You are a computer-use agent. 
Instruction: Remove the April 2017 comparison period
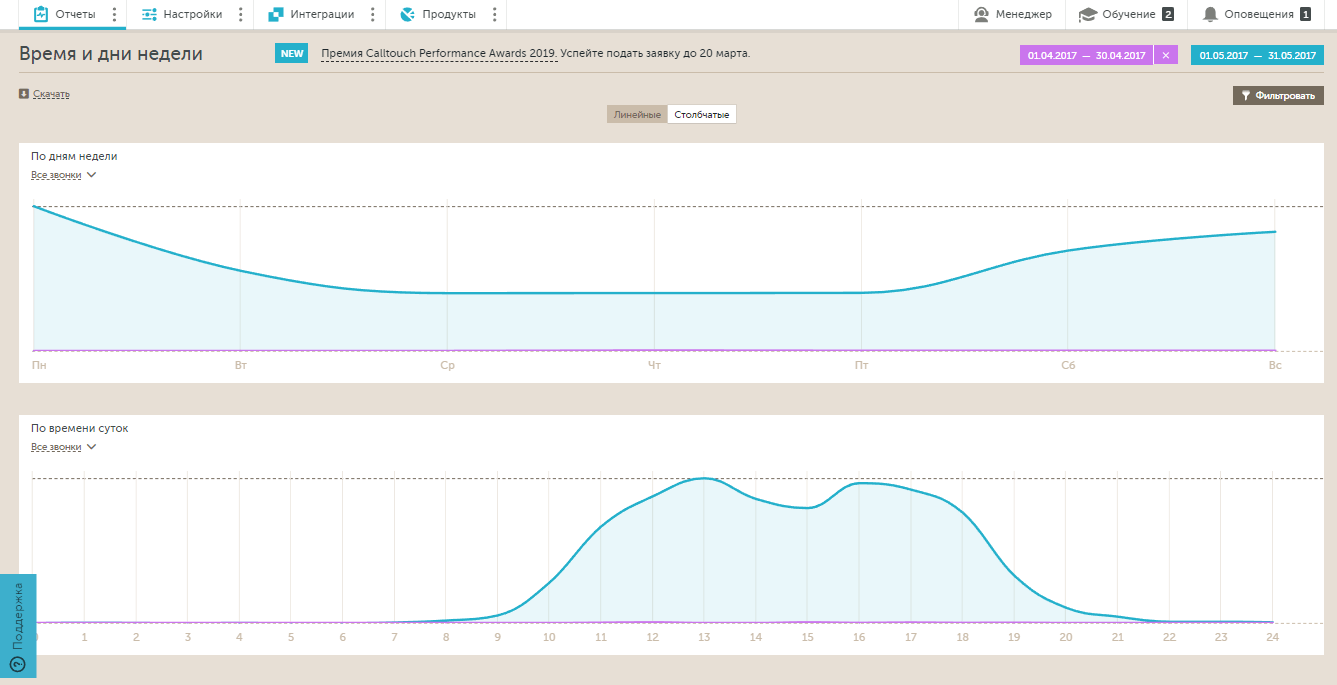click(1165, 56)
